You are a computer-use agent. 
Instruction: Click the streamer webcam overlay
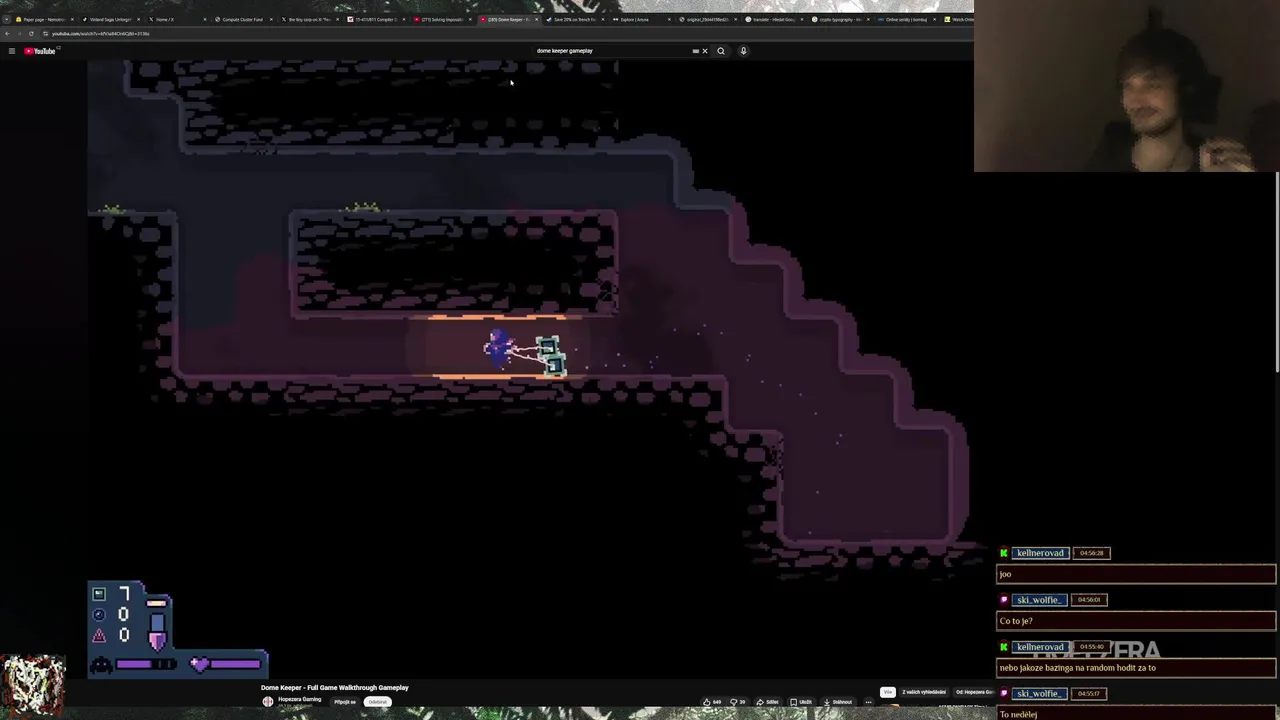pyautogui.click(x=1127, y=86)
